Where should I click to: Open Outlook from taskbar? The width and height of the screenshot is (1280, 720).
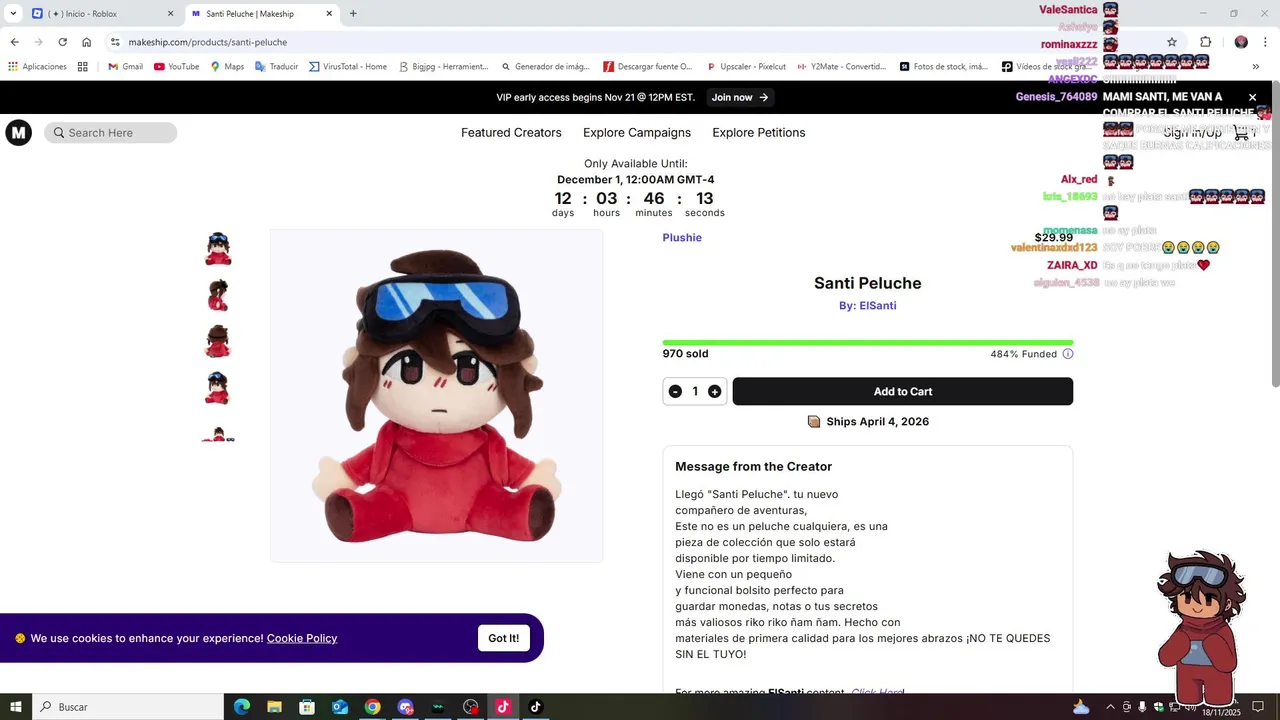(x=340, y=707)
